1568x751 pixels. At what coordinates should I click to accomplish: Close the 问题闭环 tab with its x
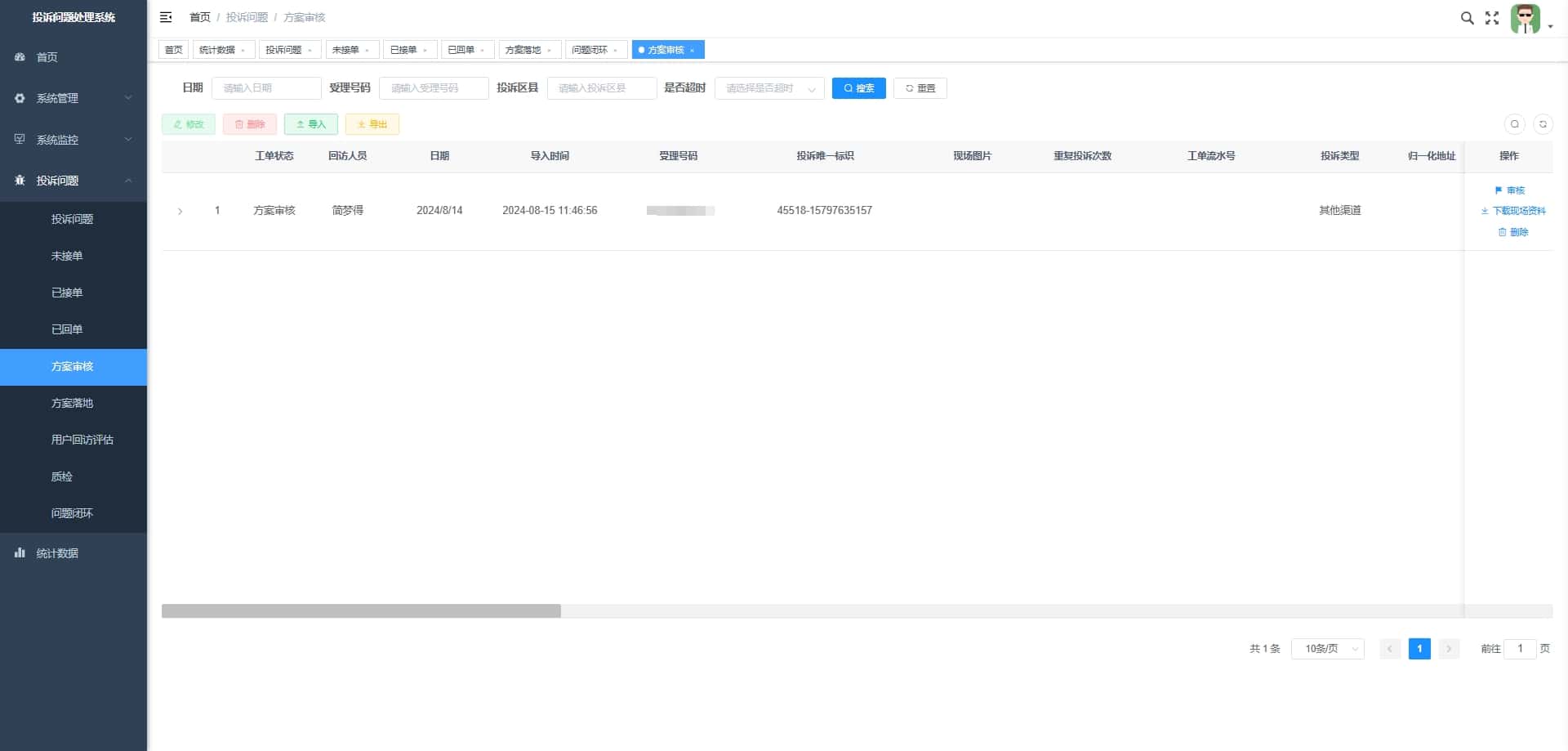(616, 51)
